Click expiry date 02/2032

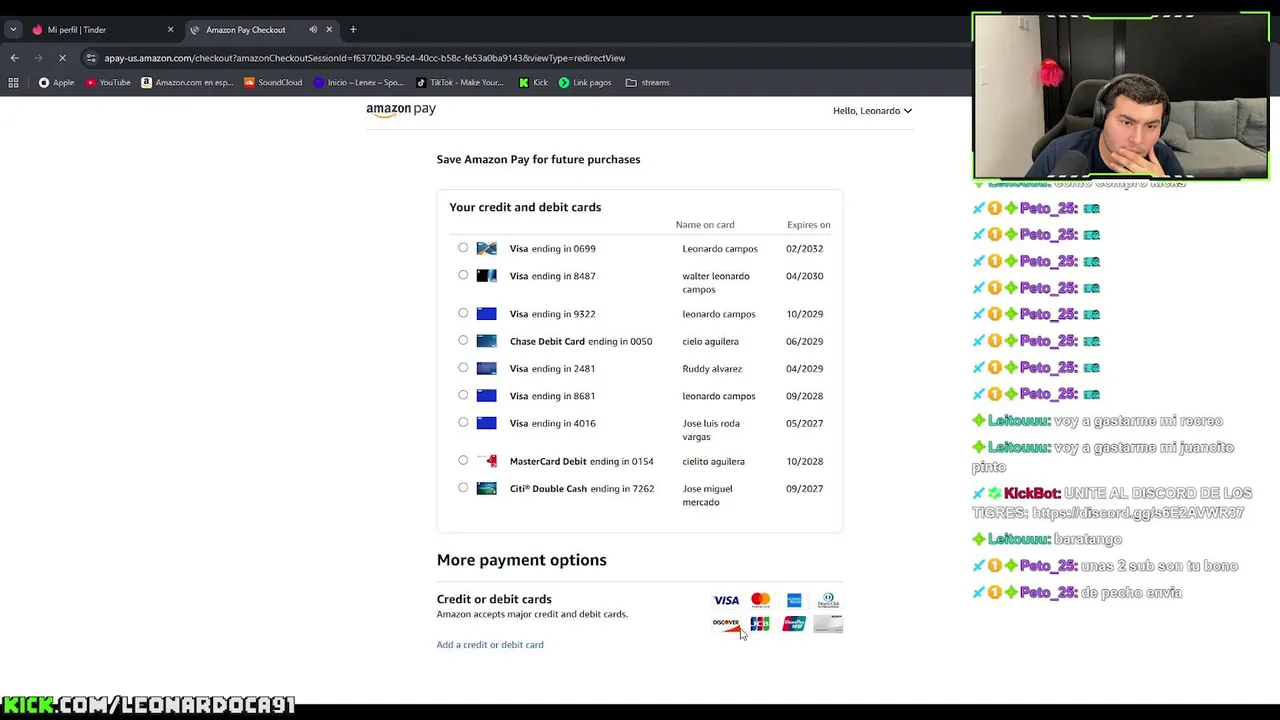pos(804,249)
